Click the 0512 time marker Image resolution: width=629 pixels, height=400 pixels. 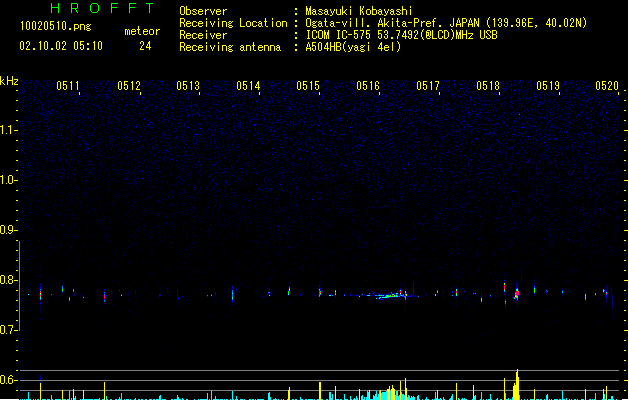[x=129, y=85]
